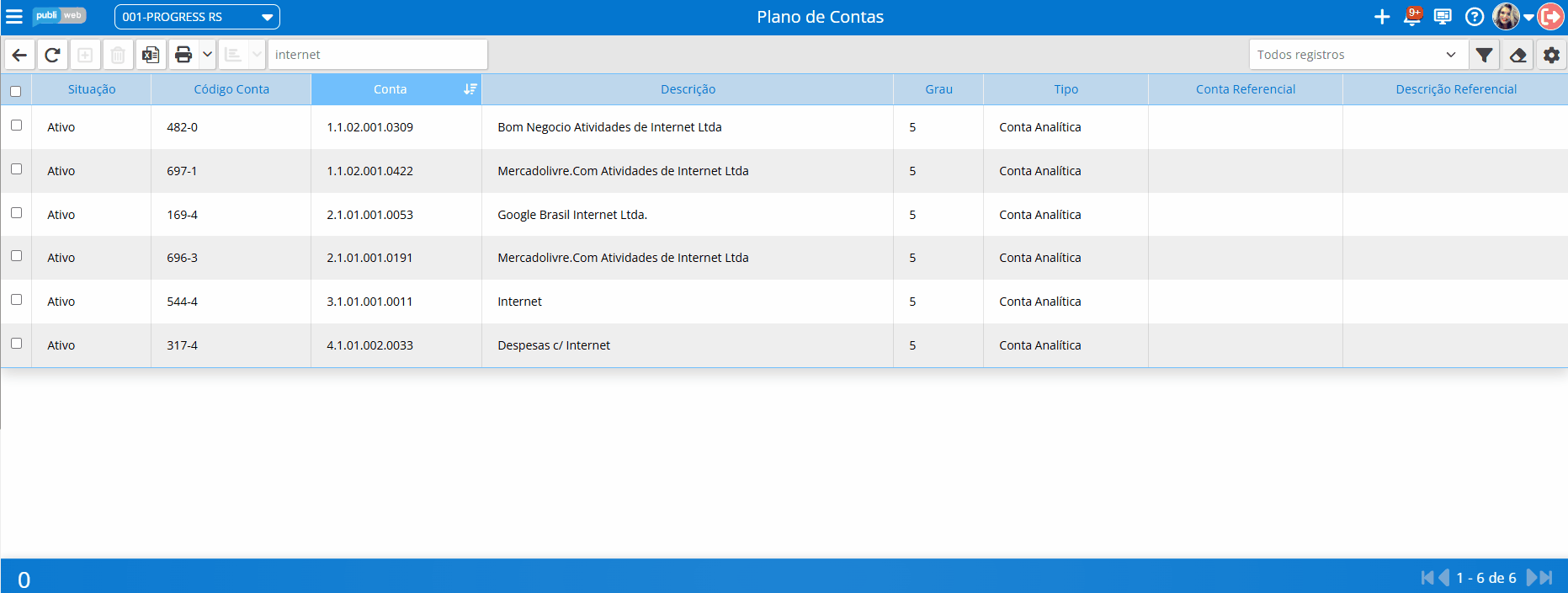Open grid settings gear icon
The image size is (1568, 593).
pyautogui.click(x=1551, y=55)
